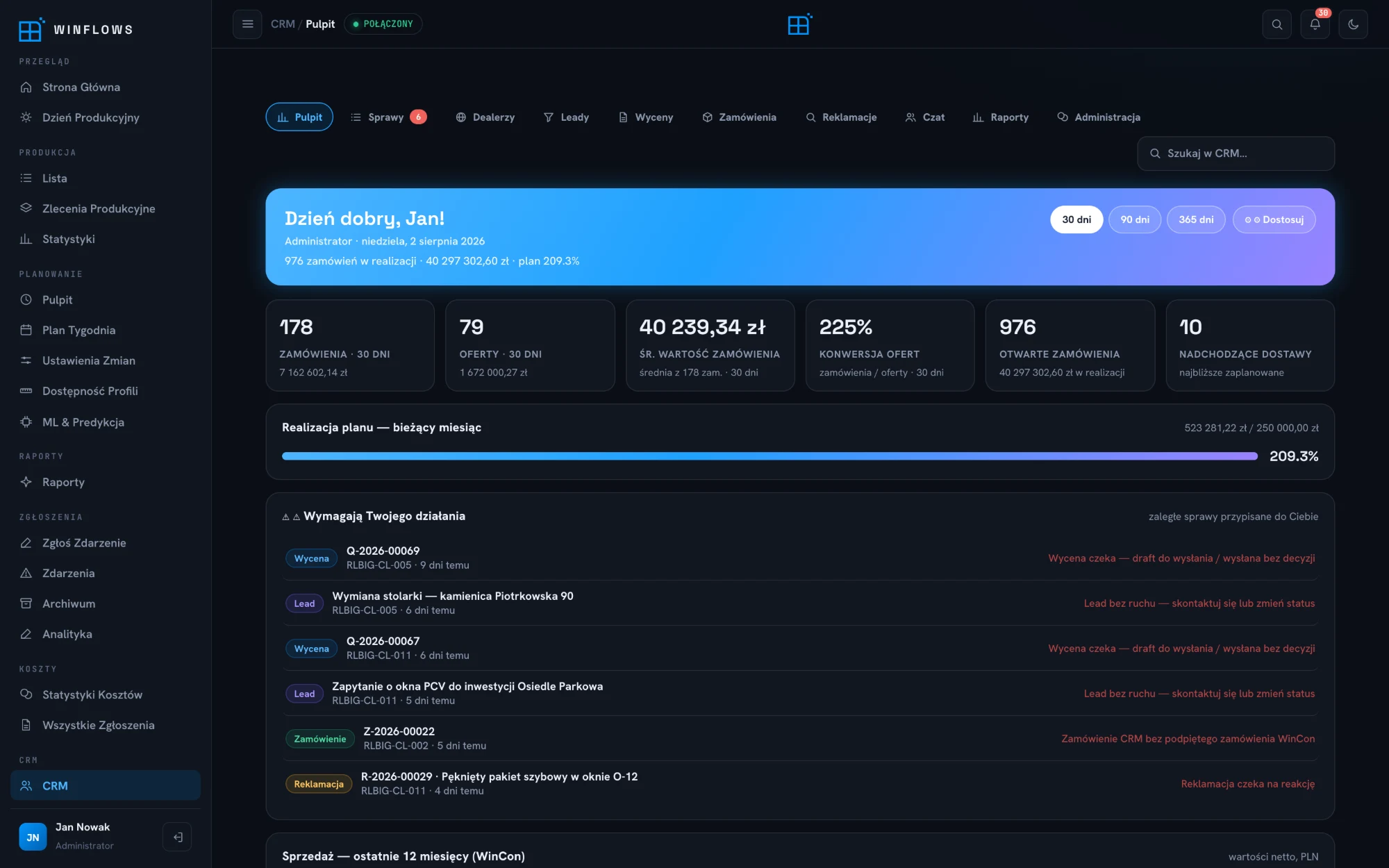The image size is (1389, 868).
Task: Open Wszystkie Zgłoszenia
Action: pos(106,725)
